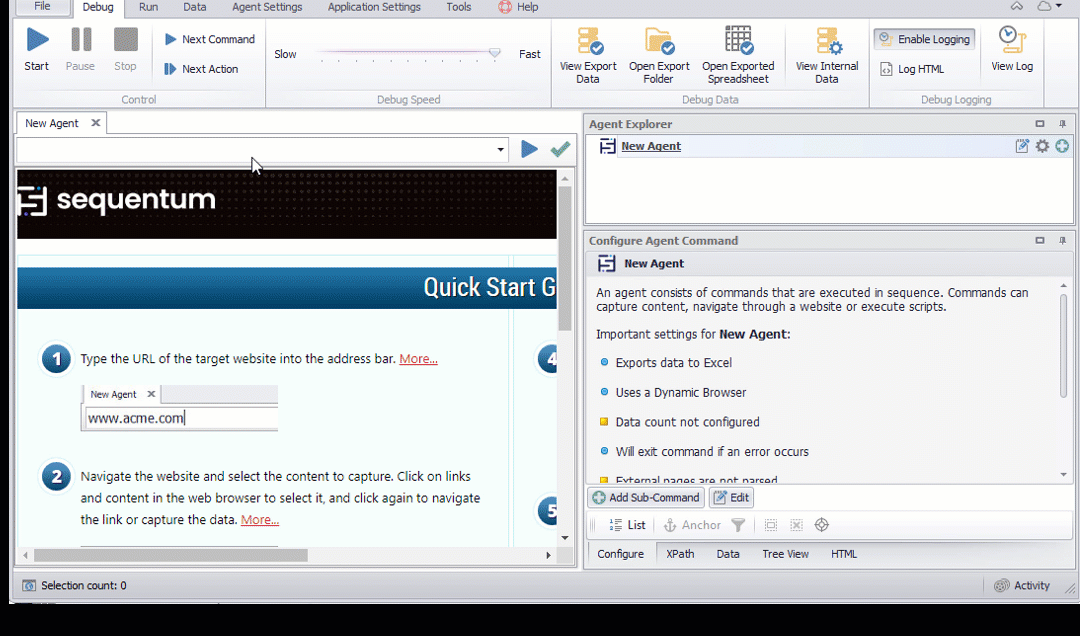Image resolution: width=1080 pixels, height=636 pixels.
Task: Open the cloud account dropdown
Action: 1050,7
